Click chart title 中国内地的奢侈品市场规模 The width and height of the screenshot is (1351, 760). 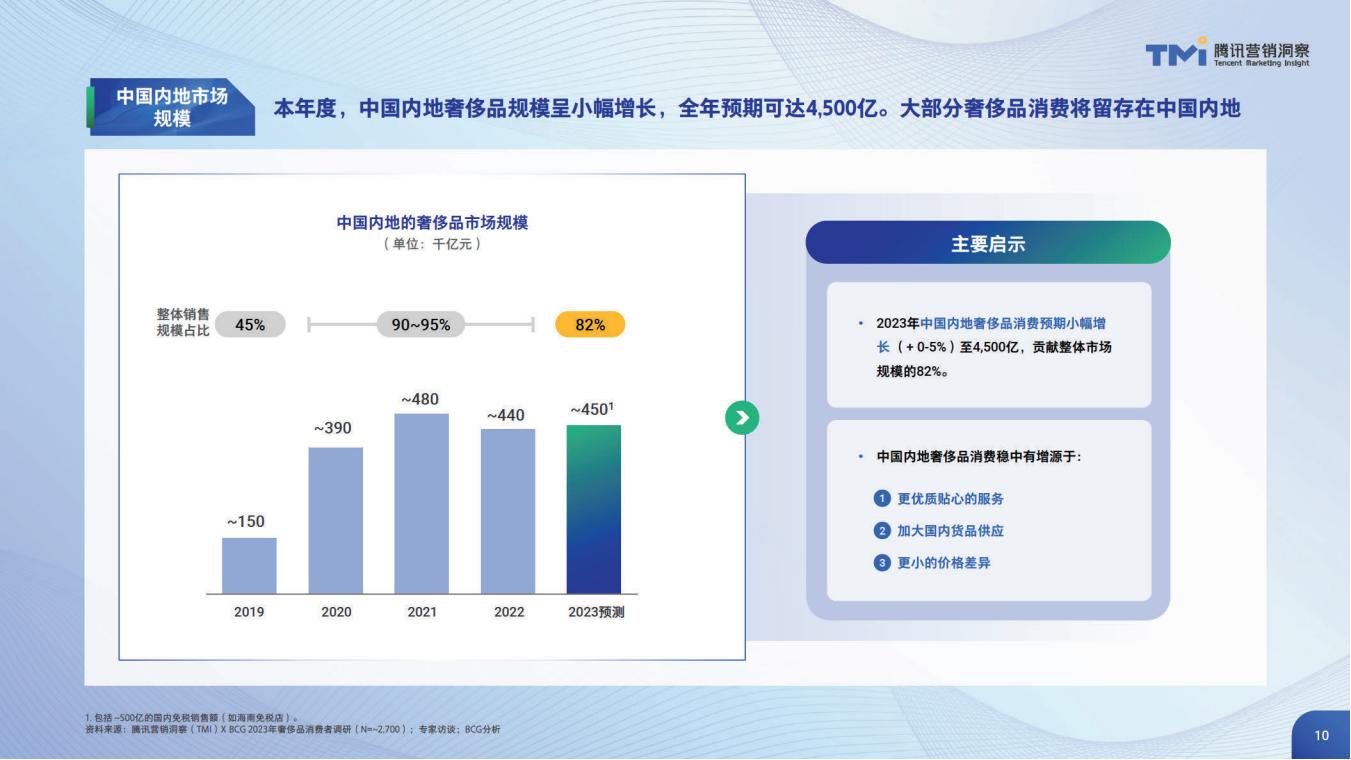point(432,223)
